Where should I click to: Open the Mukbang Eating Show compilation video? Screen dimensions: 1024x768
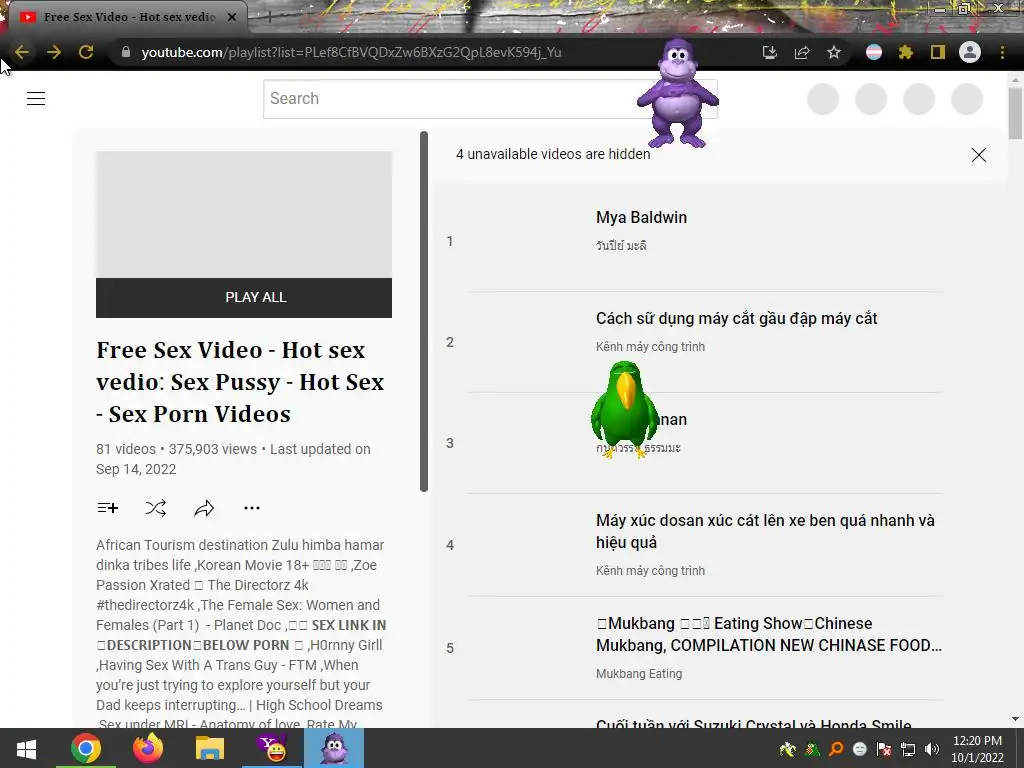click(x=769, y=634)
